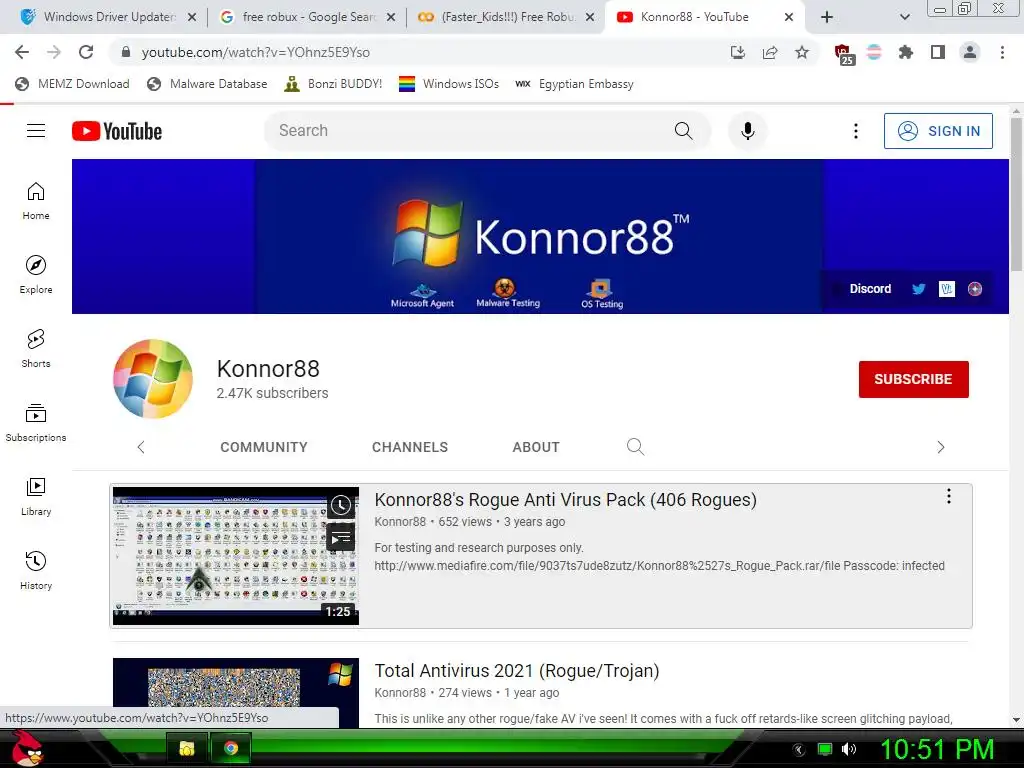Open Explore in sidebar
This screenshot has height=768, width=1024.
tap(36, 275)
